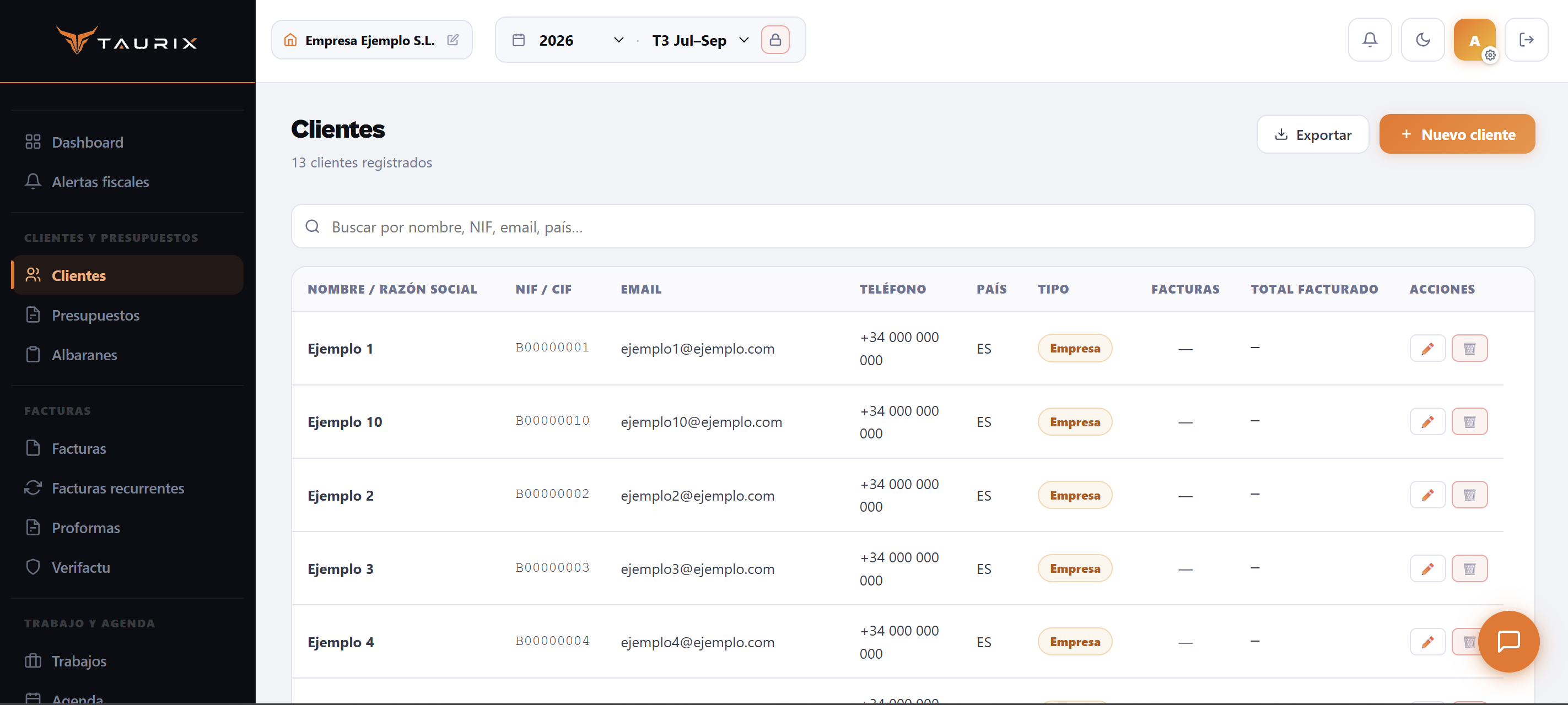Screen dimensions: 1568x705
Task: Edit client Ejemplo 3
Action: click(1427, 569)
